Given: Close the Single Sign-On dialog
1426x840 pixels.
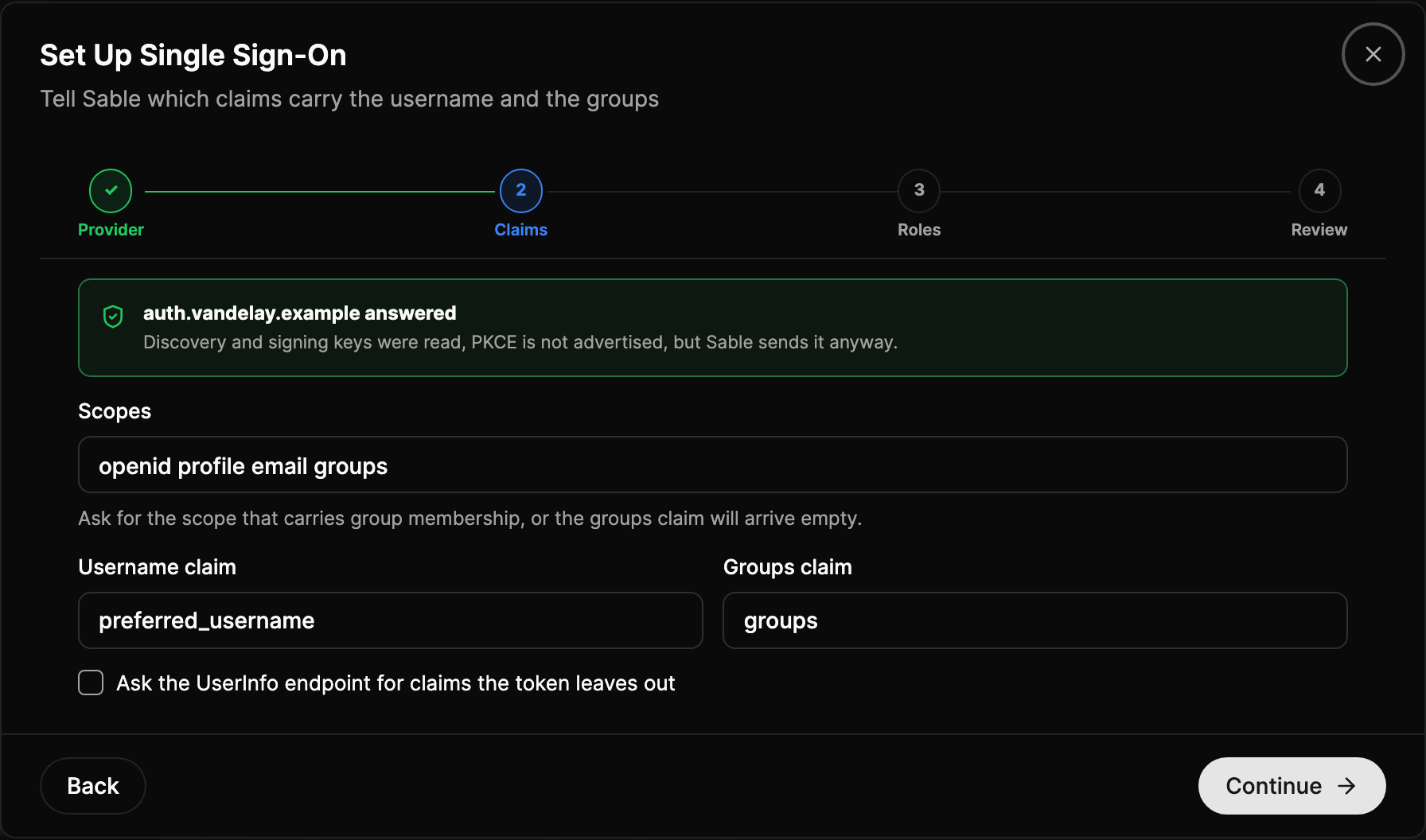Looking at the screenshot, I should pyautogui.click(x=1373, y=54).
